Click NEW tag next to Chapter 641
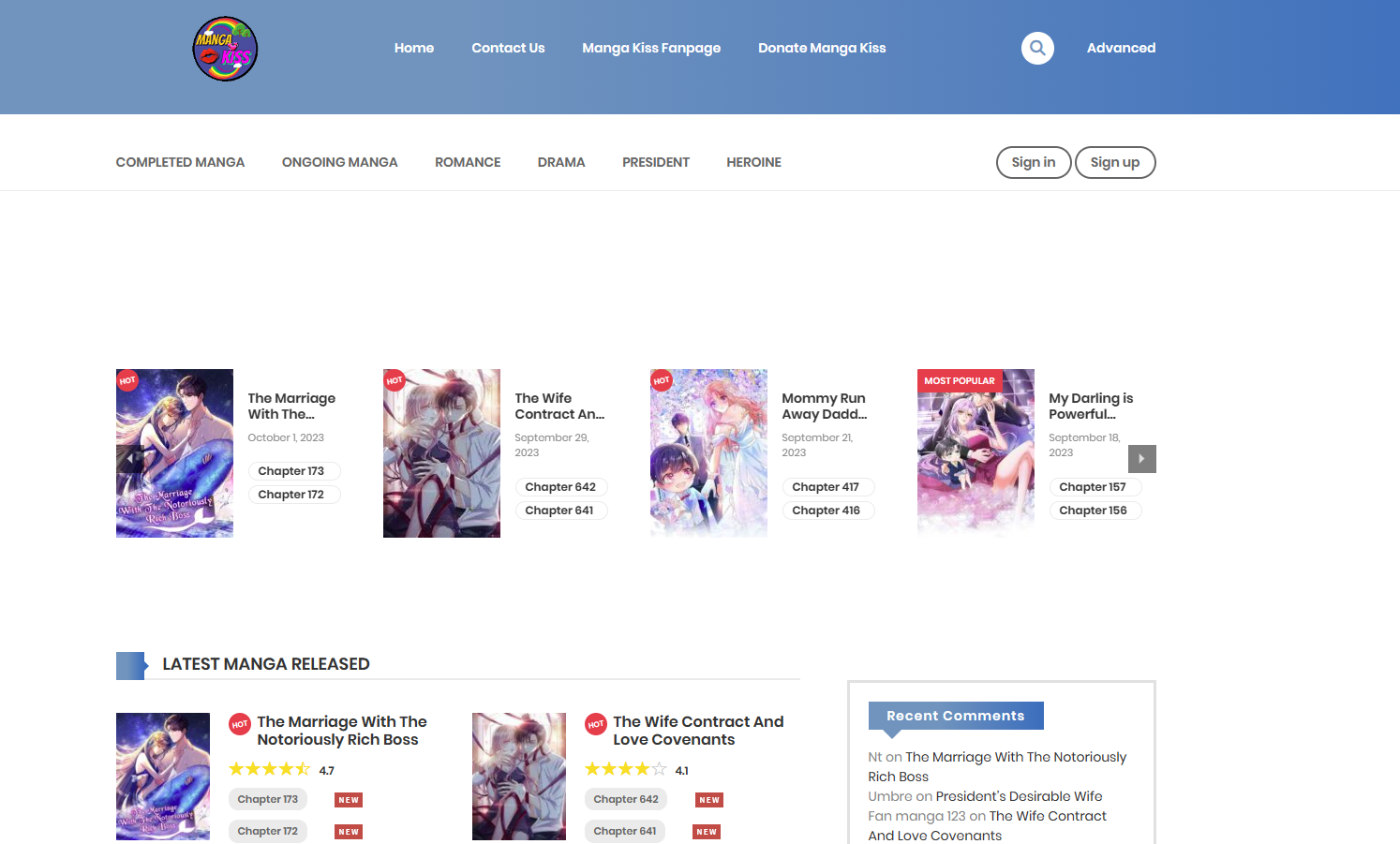Image resolution: width=1400 pixels, height=844 pixels. pos(707,832)
